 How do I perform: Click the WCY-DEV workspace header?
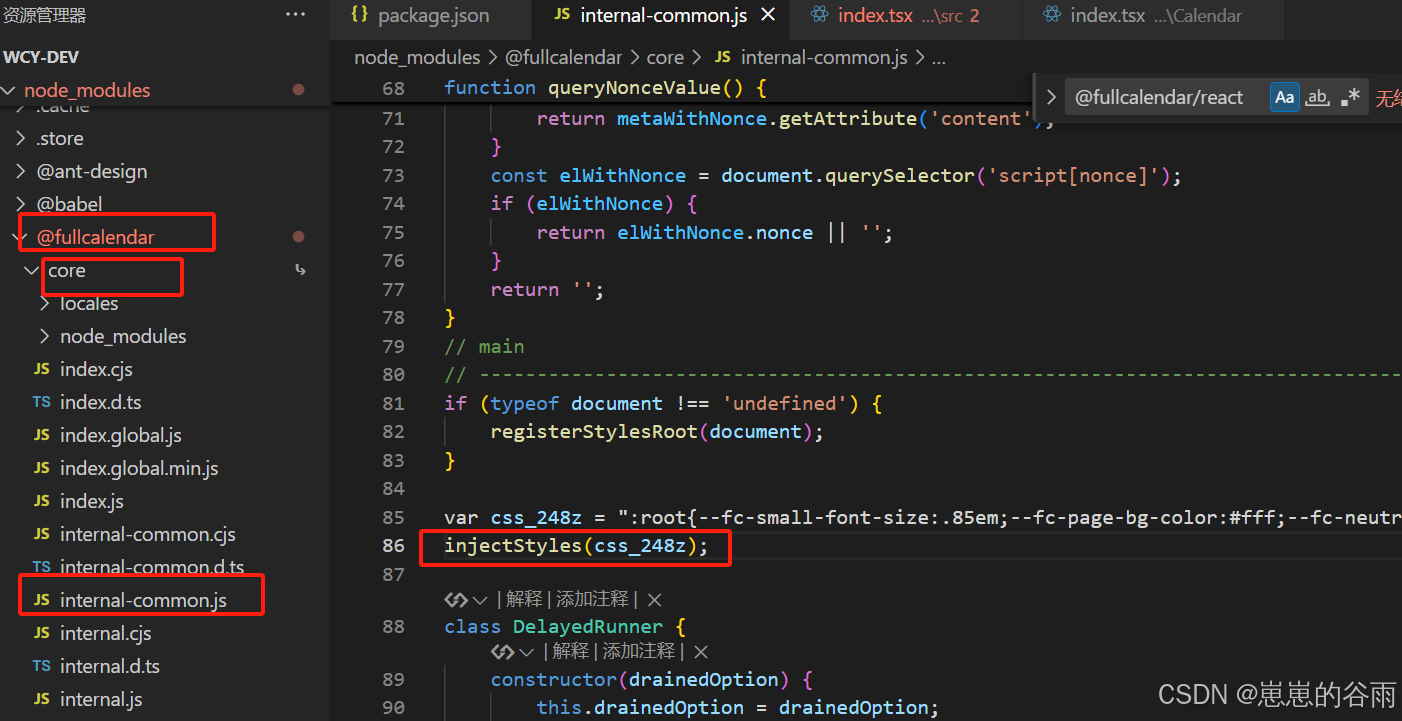41,57
